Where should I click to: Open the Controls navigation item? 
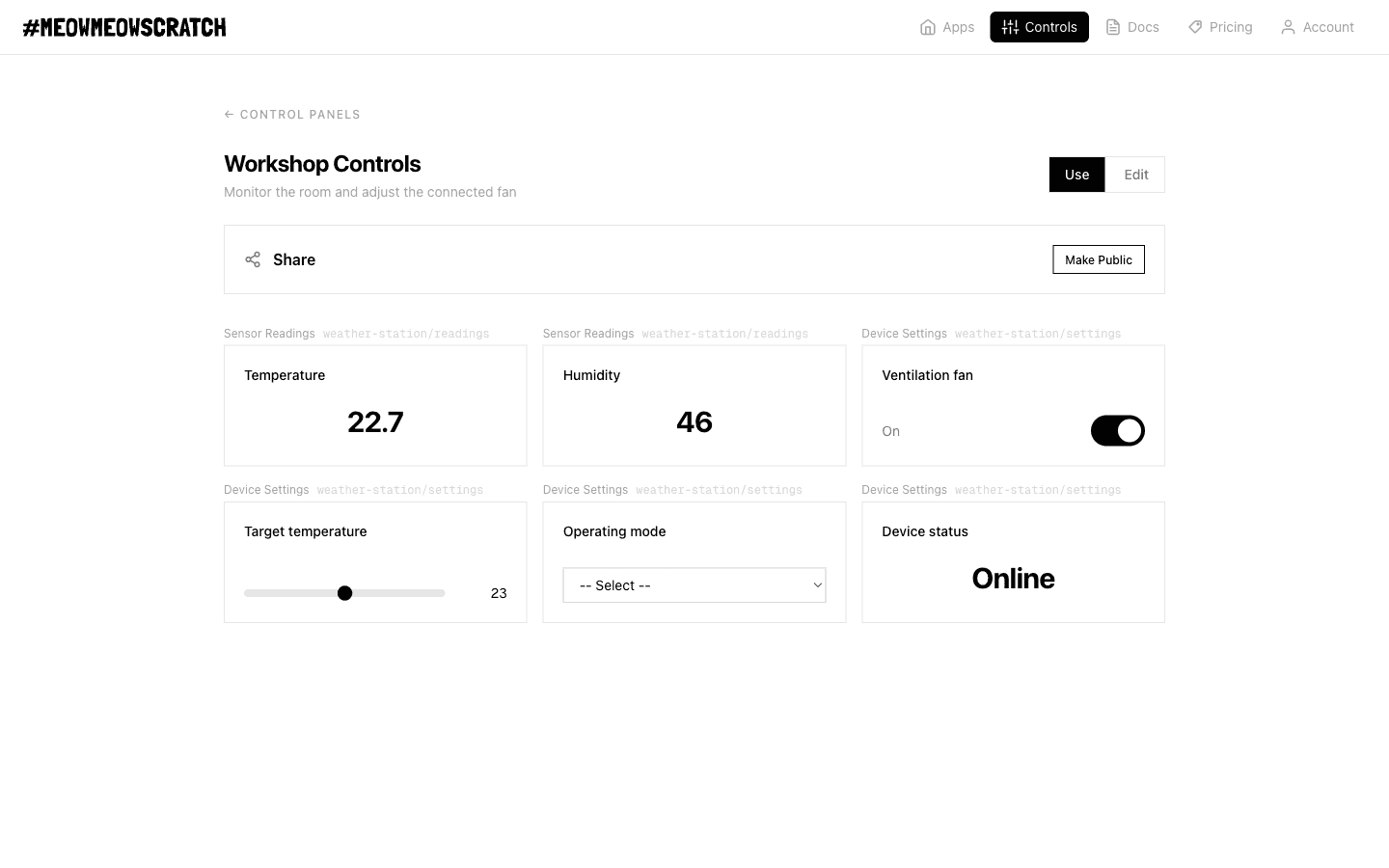click(1039, 27)
